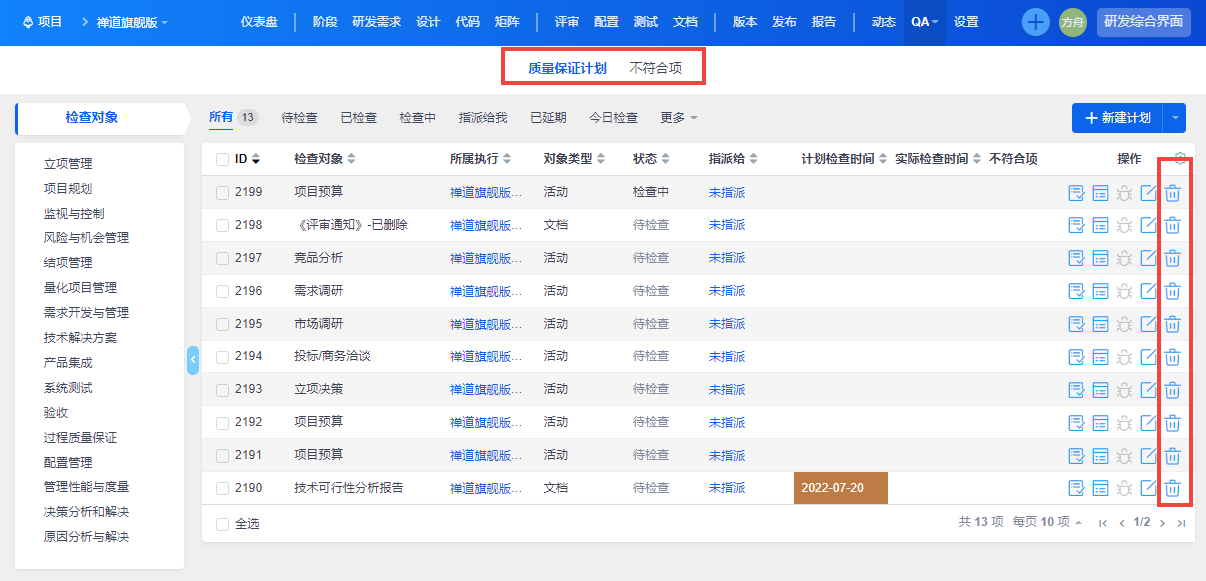1206x581 pixels.
Task: Switch to the 不符合项 tab
Action: point(655,68)
